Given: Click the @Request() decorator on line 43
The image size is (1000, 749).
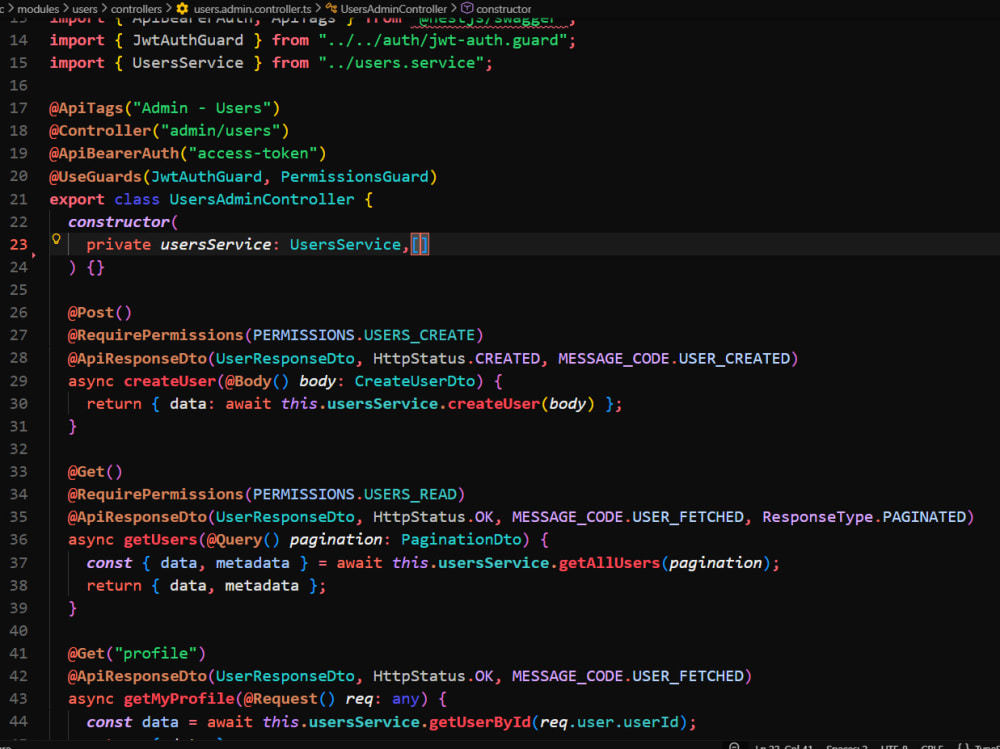Looking at the screenshot, I should pyautogui.click(x=290, y=699).
